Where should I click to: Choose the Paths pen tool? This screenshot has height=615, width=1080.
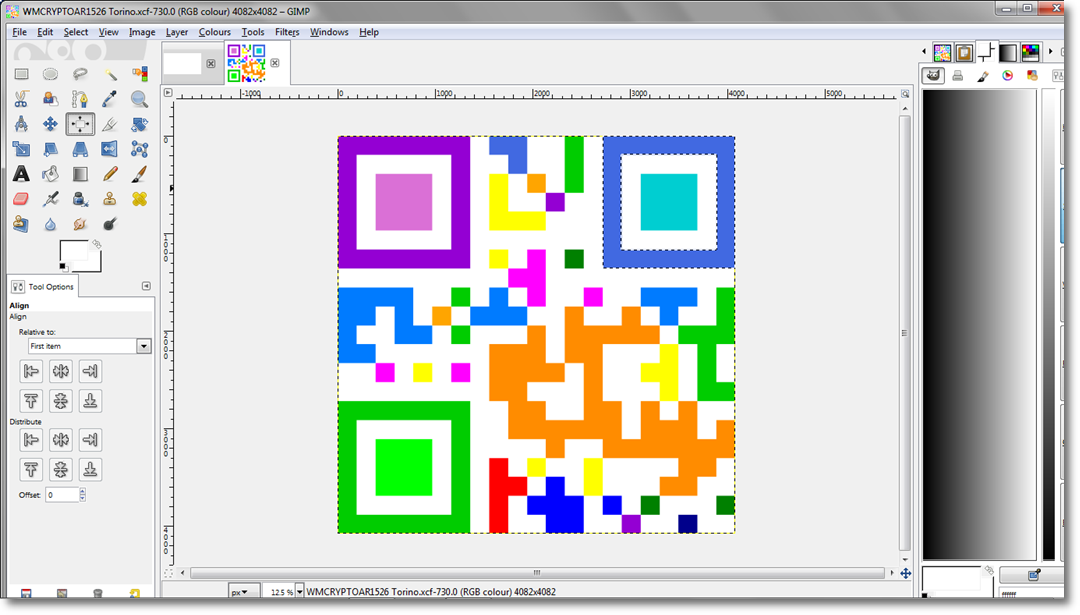click(80, 99)
